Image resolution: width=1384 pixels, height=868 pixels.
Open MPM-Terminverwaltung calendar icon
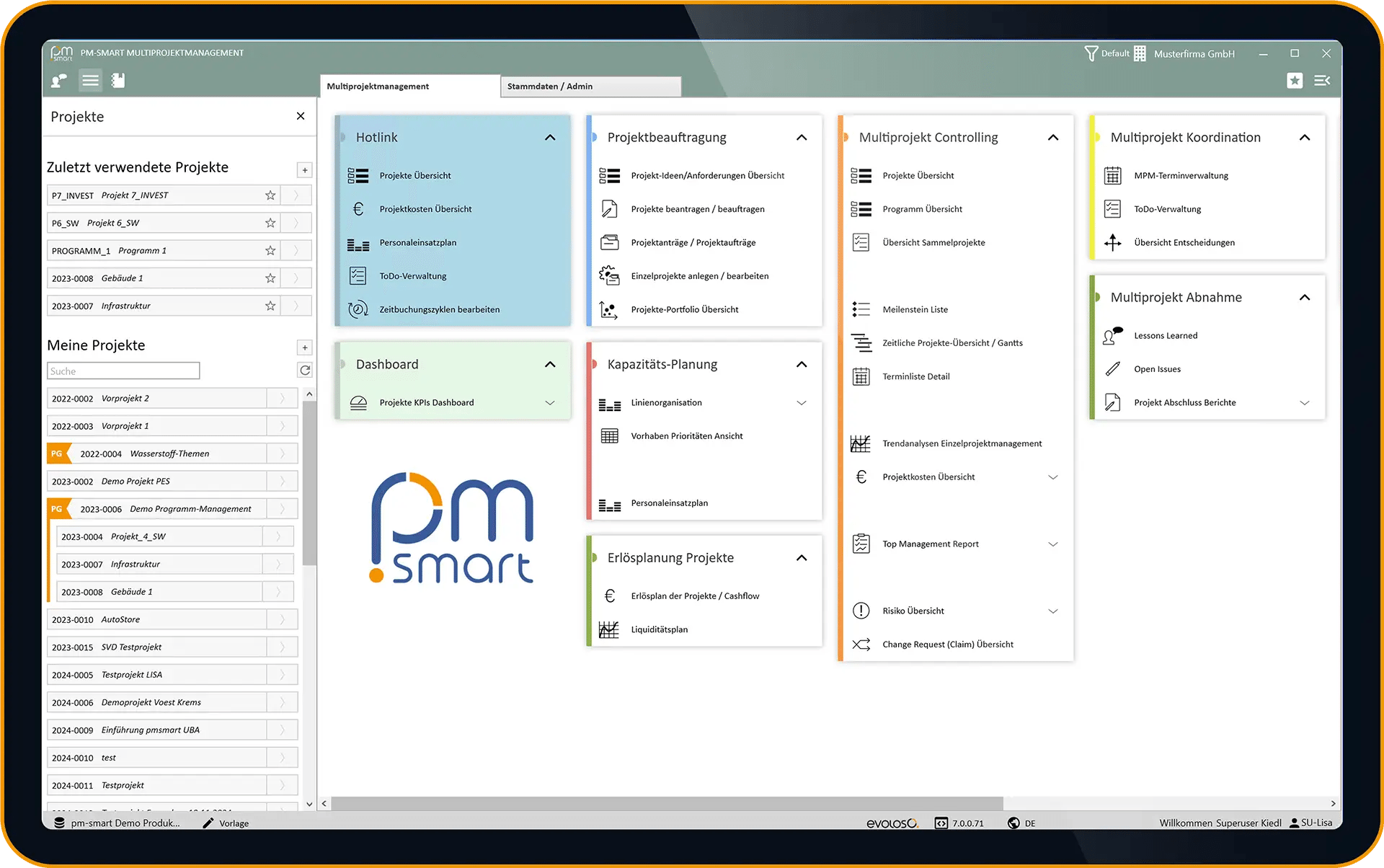pos(1112,175)
